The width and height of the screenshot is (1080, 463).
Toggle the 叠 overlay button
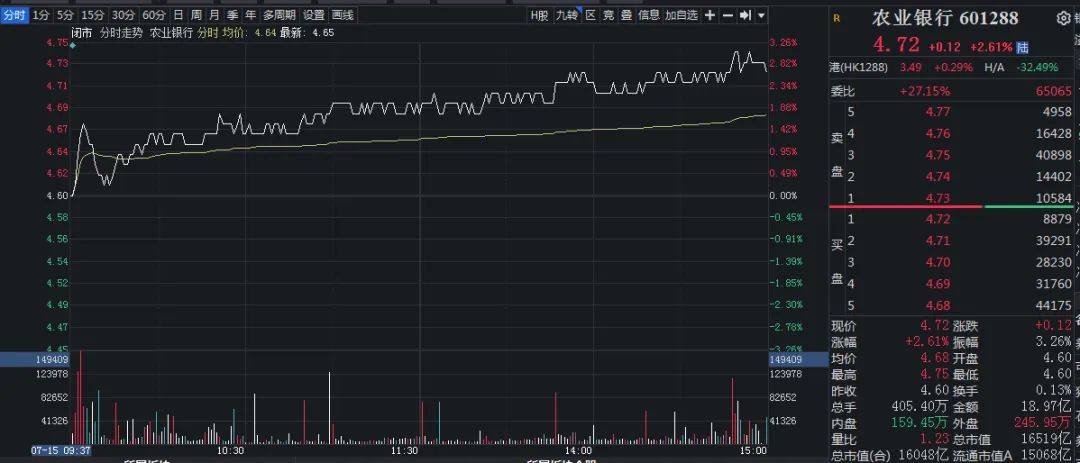tap(626, 14)
